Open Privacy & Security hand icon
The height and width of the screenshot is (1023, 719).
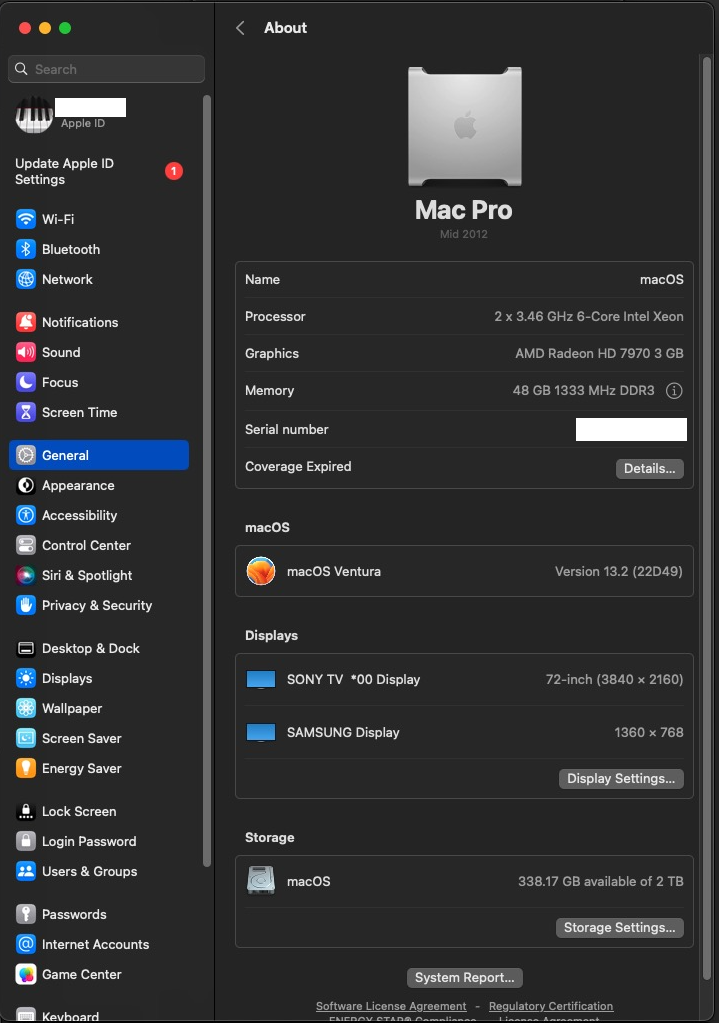tap(25, 605)
